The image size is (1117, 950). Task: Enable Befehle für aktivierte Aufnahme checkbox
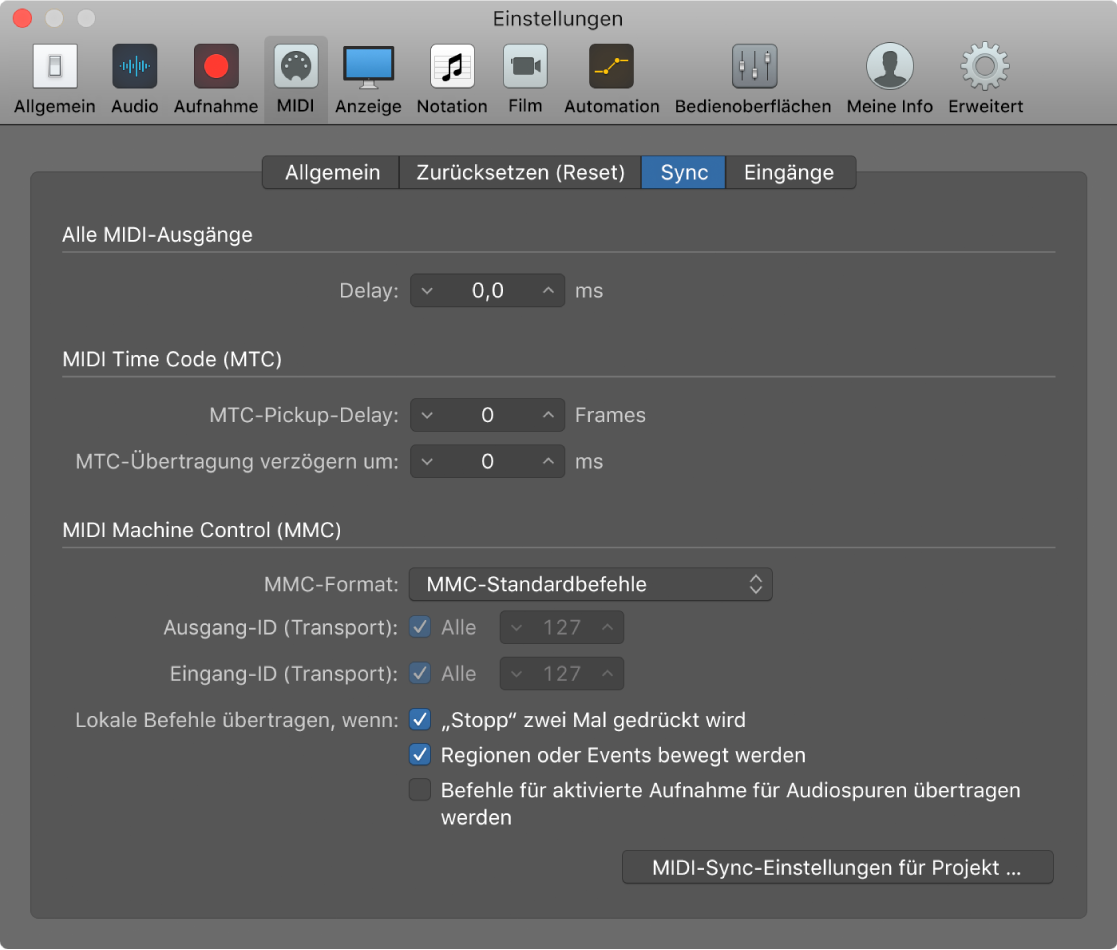click(x=420, y=790)
